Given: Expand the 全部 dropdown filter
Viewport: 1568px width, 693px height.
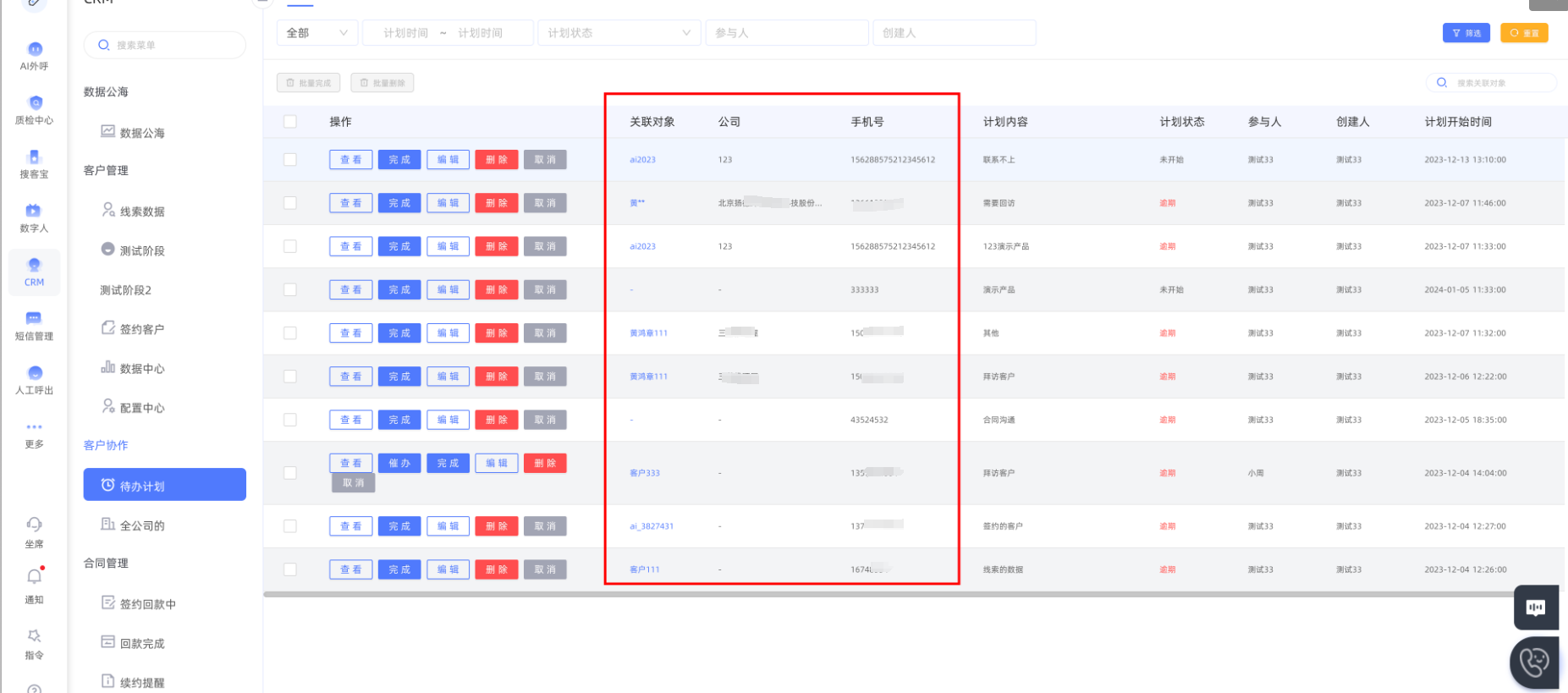Looking at the screenshot, I should [316, 33].
